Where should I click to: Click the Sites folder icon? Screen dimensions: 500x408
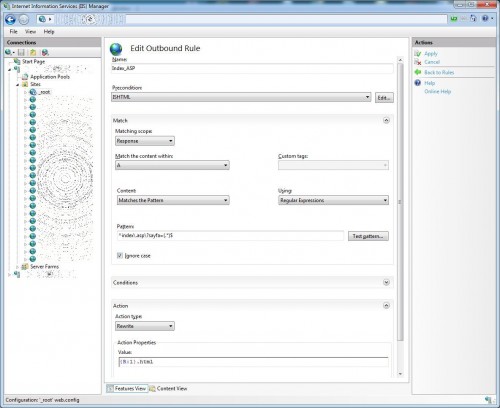click(x=25, y=84)
